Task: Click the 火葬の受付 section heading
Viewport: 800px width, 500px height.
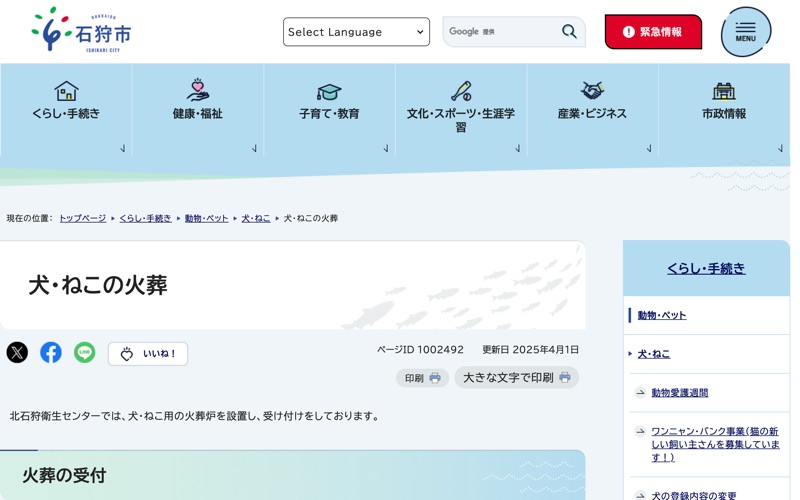Action: [64, 476]
